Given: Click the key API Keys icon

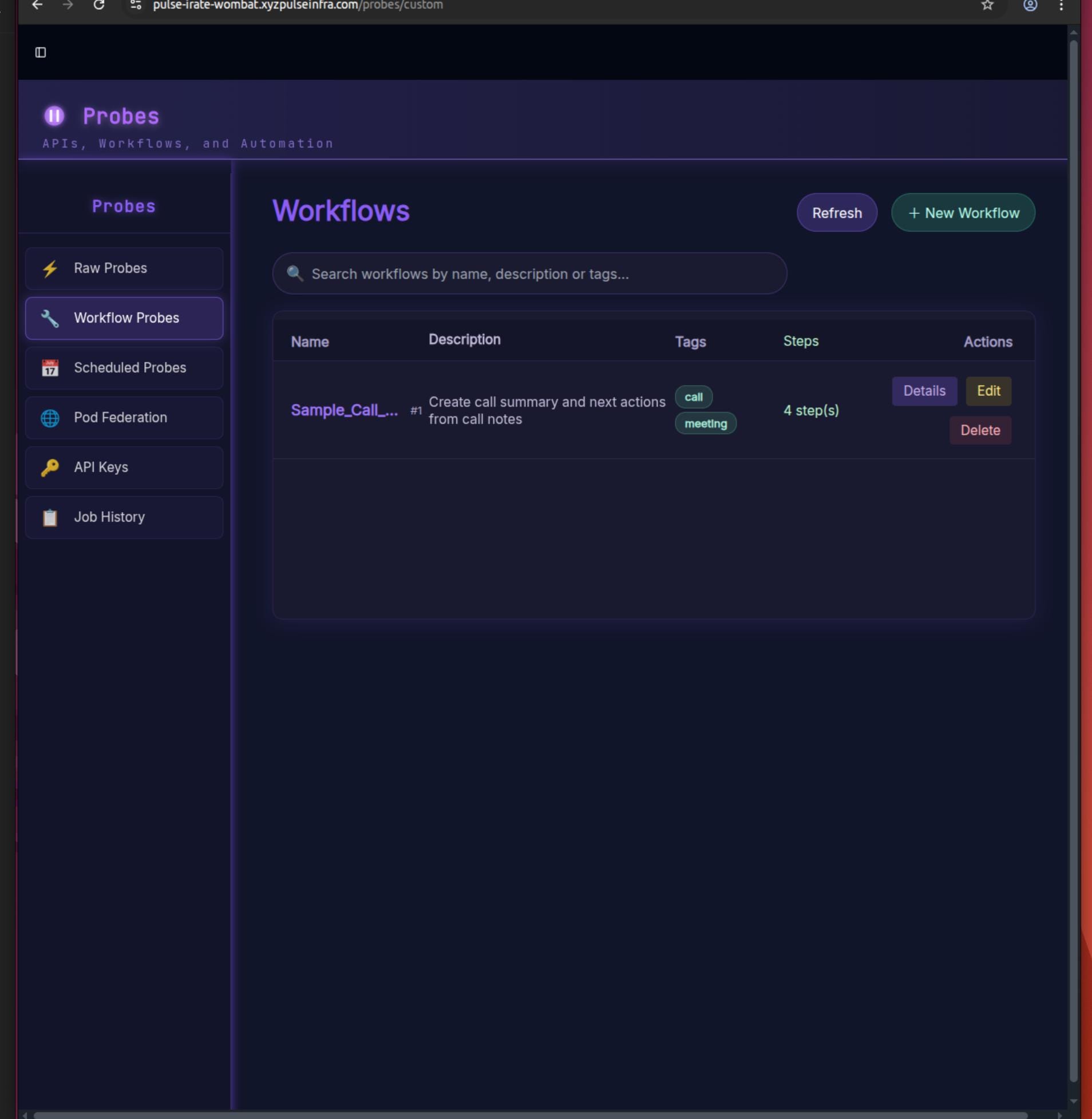Looking at the screenshot, I should tap(50, 468).
